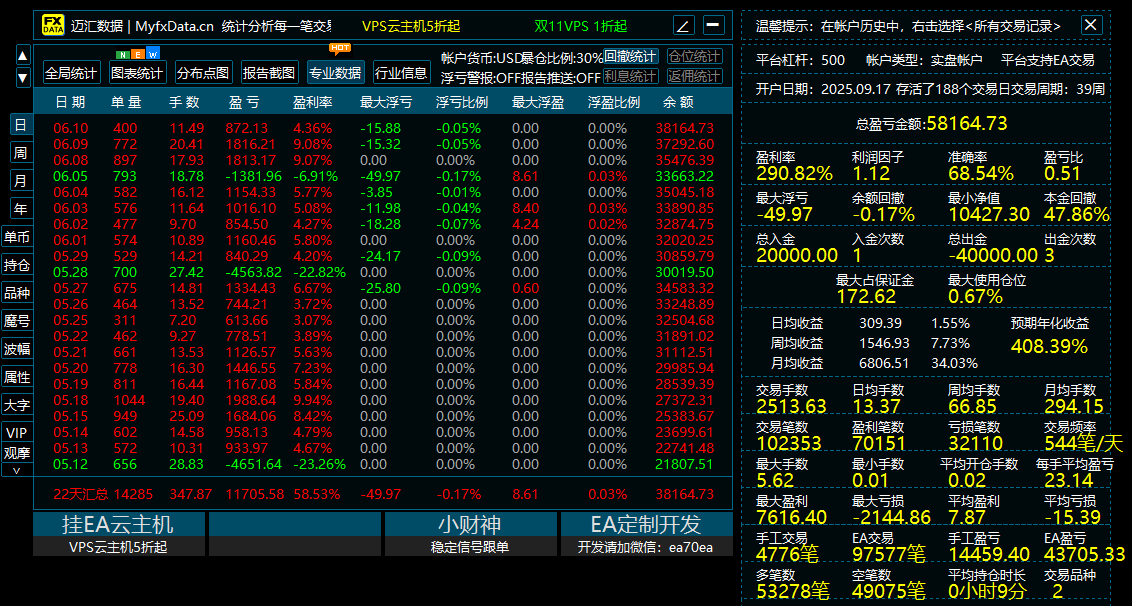Click the down arrow button on left sidebar
The height and width of the screenshot is (606, 1132).
tap(23, 77)
